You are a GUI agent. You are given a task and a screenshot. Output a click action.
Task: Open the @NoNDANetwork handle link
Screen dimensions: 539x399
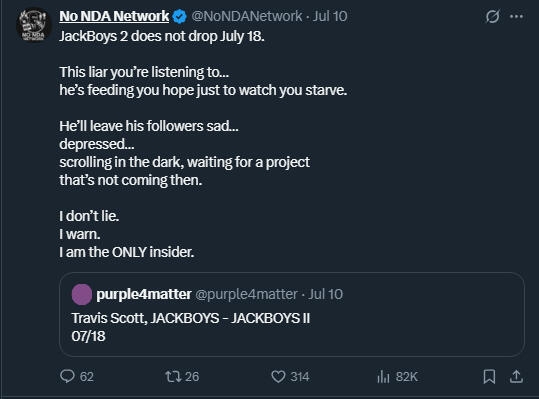(x=247, y=16)
